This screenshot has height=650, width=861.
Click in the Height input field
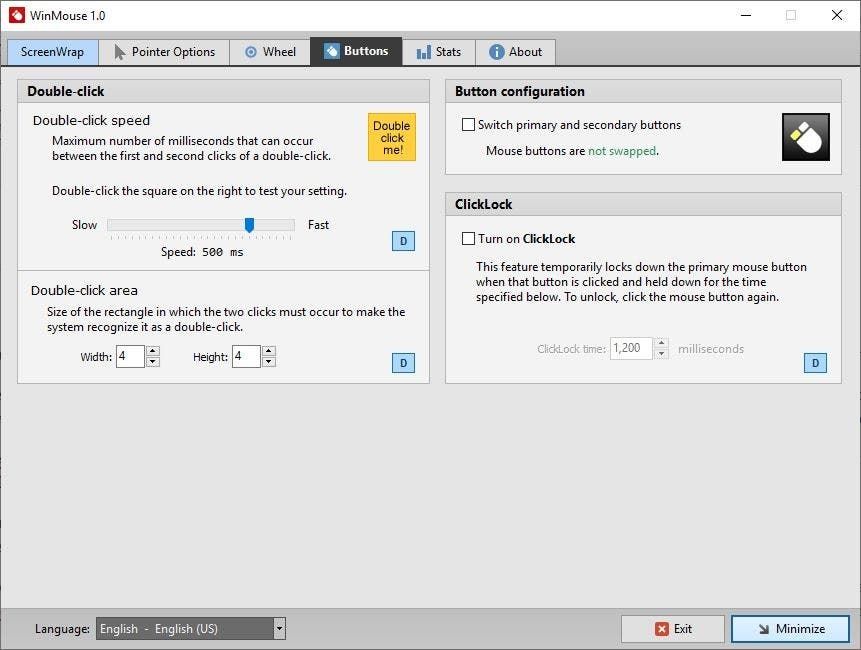click(246, 356)
